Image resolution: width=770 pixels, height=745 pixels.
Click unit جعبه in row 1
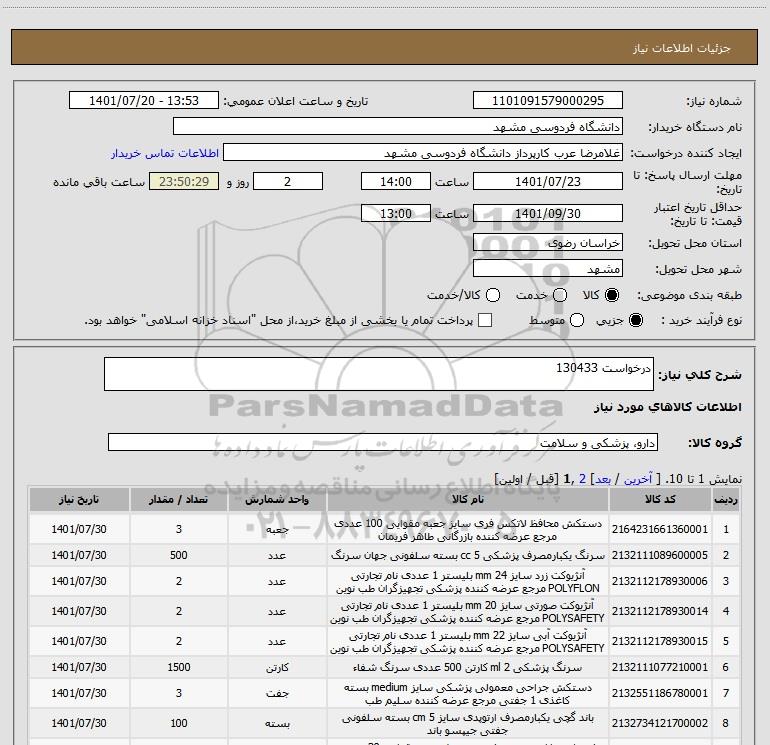pos(277,529)
